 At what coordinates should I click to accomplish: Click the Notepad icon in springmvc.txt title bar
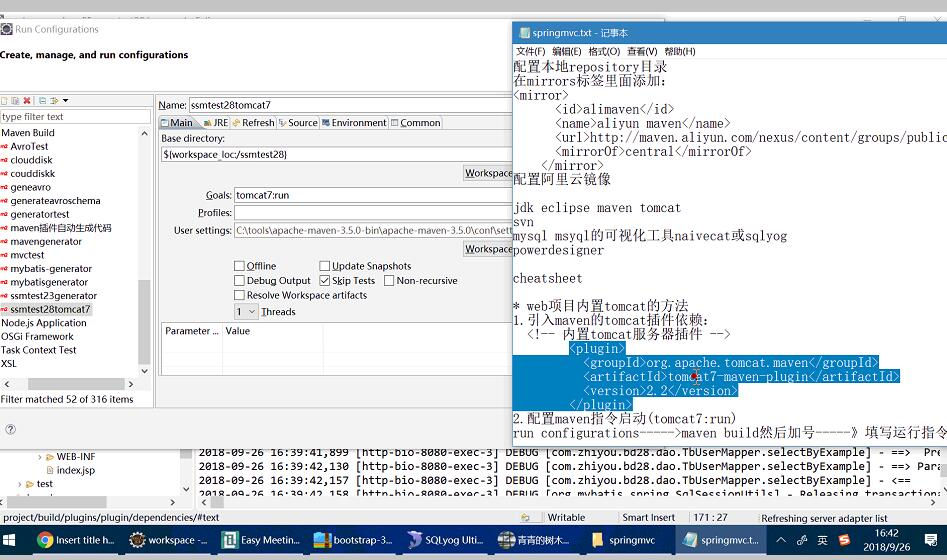(524, 33)
